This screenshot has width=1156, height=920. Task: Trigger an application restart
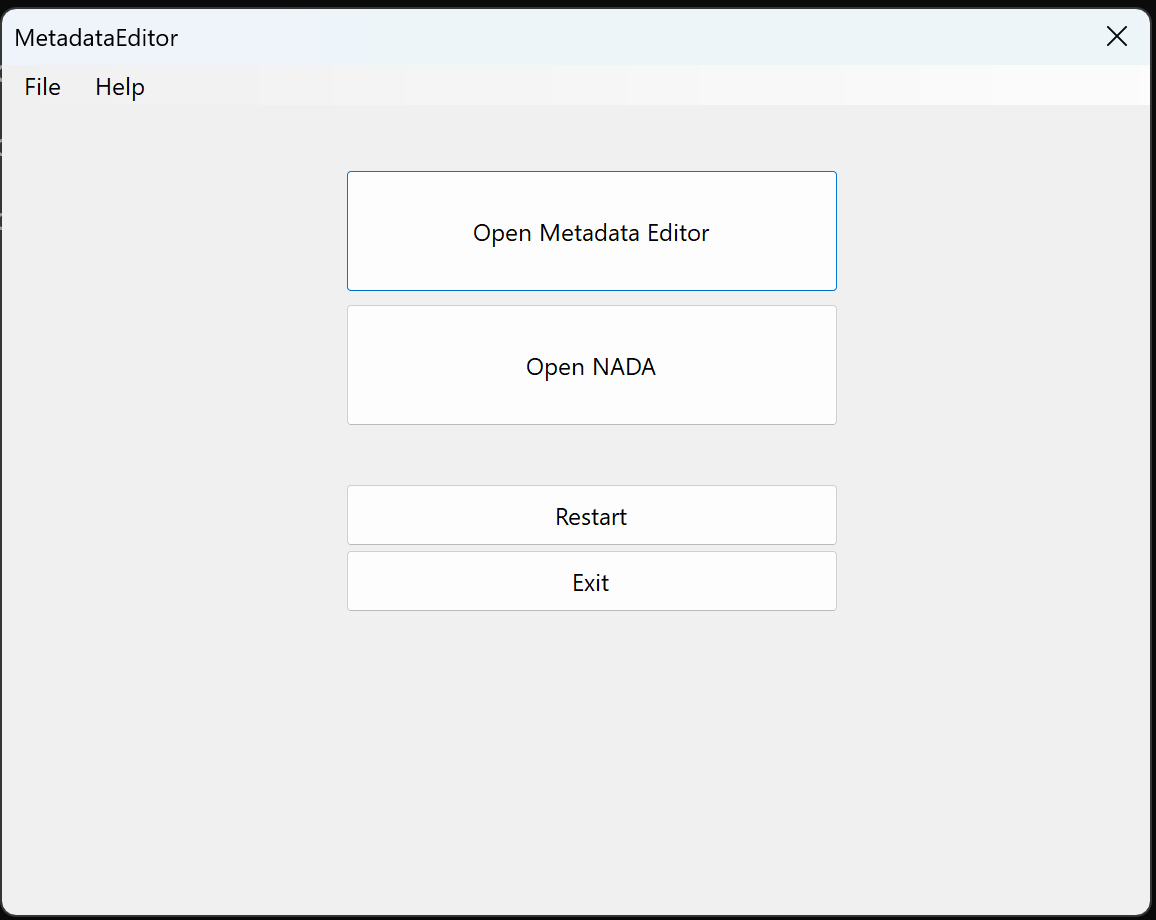tap(591, 516)
